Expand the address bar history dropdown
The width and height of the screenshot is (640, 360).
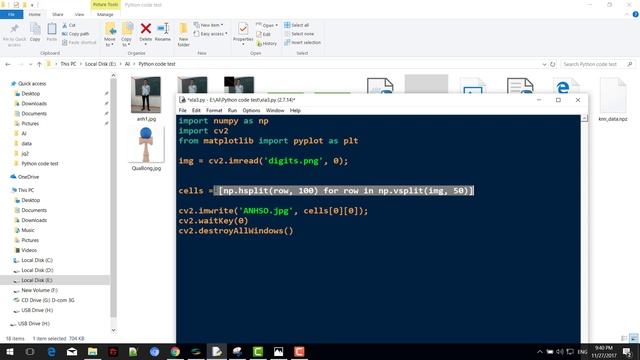pyautogui.click(x=544, y=64)
